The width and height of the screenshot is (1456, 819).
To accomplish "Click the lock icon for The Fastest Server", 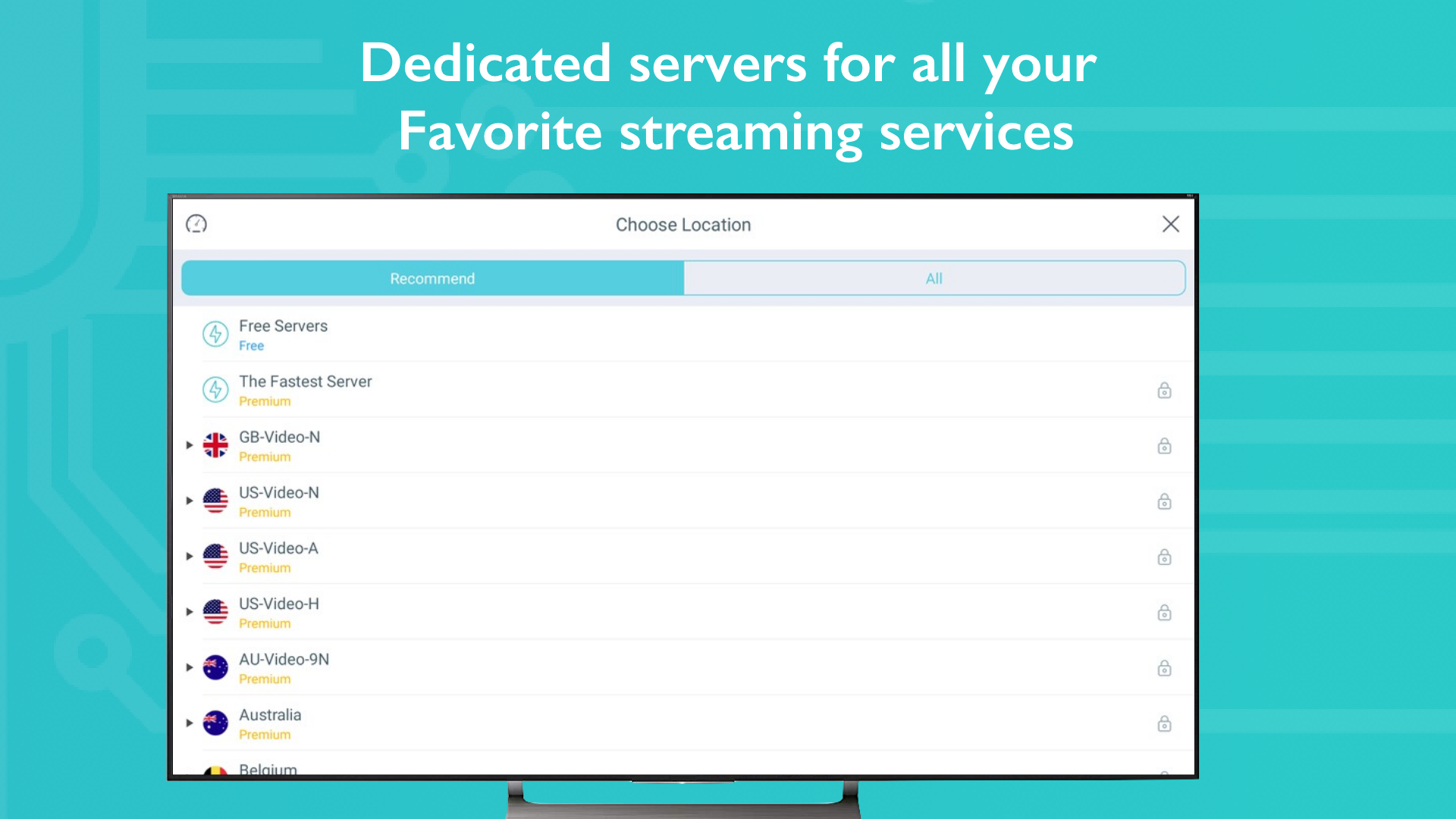I will tap(1164, 391).
